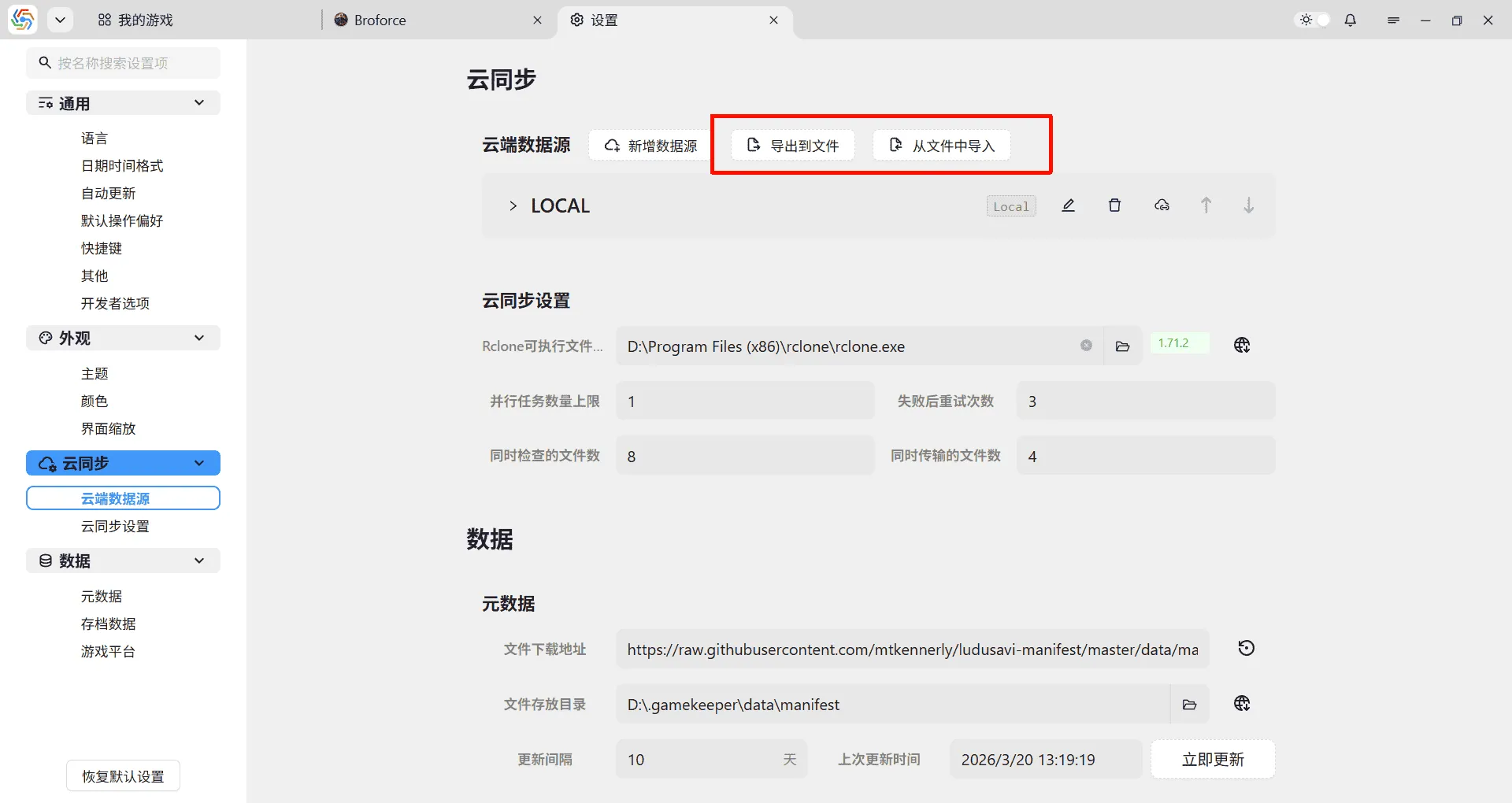Image resolution: width=1512 pixels, height=803 pixels.
Task: Edit the LOCAL data source name
Action: click(x=1068, y=205)
